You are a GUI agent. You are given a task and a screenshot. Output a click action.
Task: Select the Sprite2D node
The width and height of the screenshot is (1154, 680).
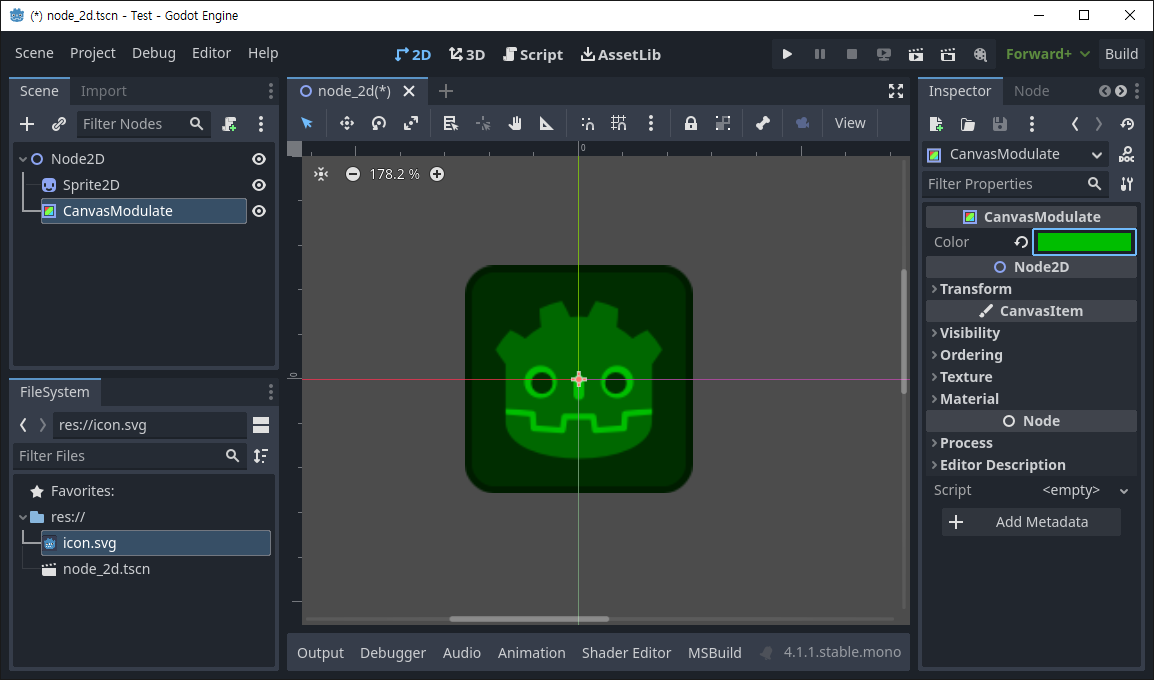[91, 185]
